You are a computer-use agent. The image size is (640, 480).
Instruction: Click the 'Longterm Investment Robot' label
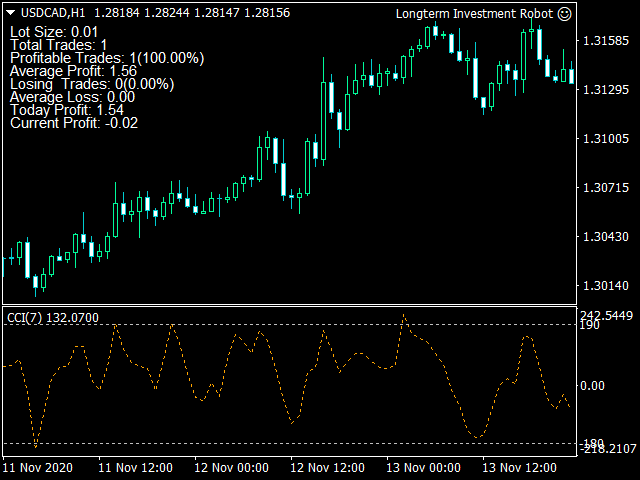(x=474, y=14)
